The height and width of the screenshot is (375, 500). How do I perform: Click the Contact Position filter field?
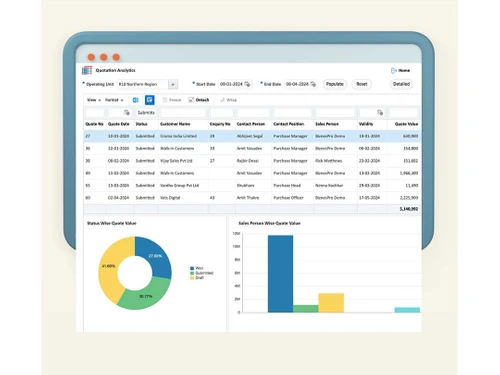292,113
